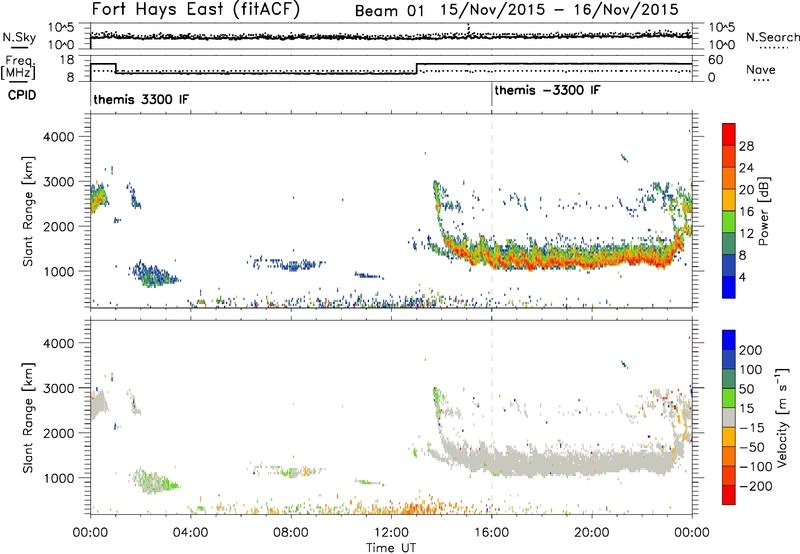
Task: Click the 'Nave' legend label
Action: click(760, 69)
